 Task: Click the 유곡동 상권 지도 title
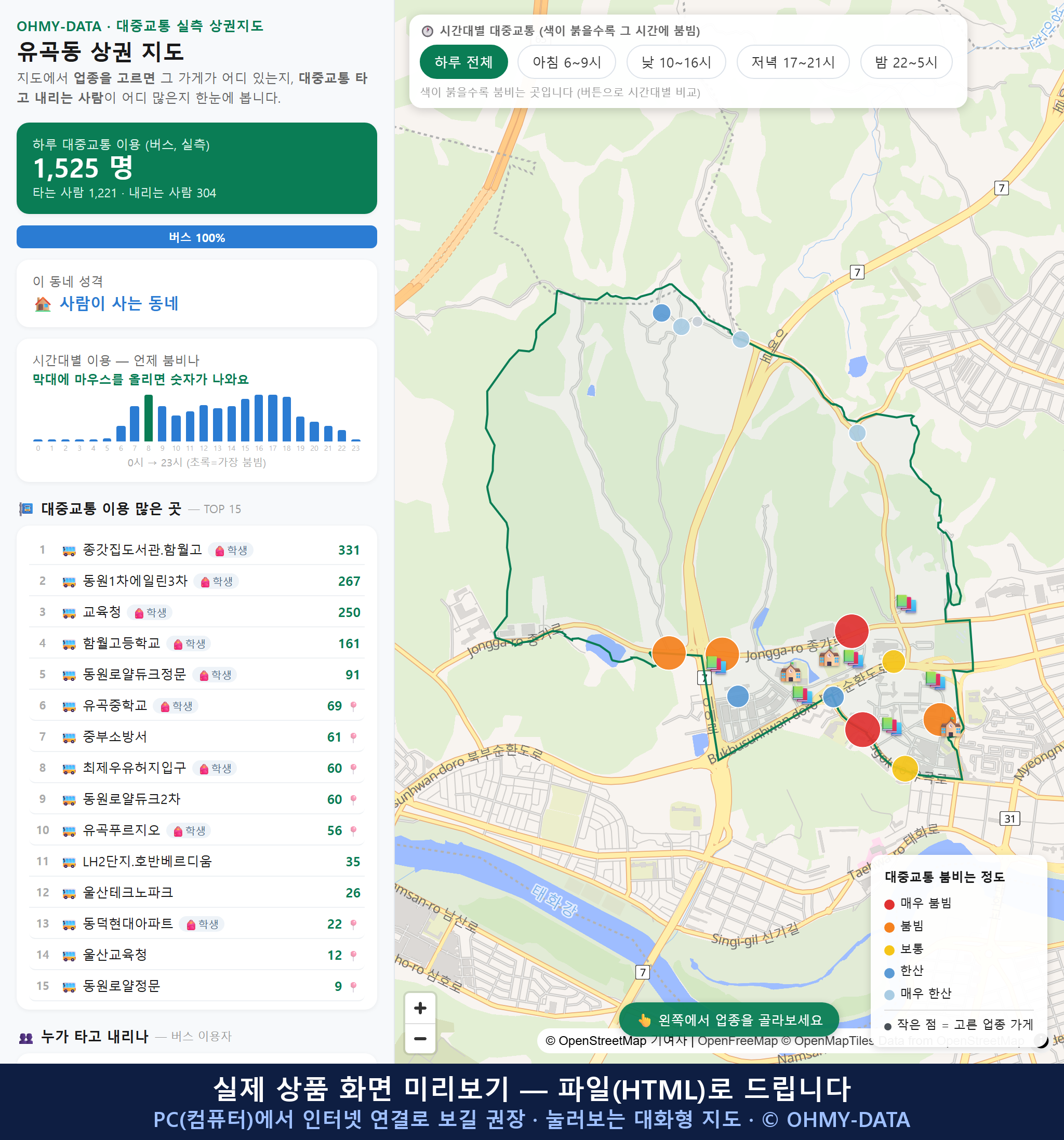click(x=100, y=51)
